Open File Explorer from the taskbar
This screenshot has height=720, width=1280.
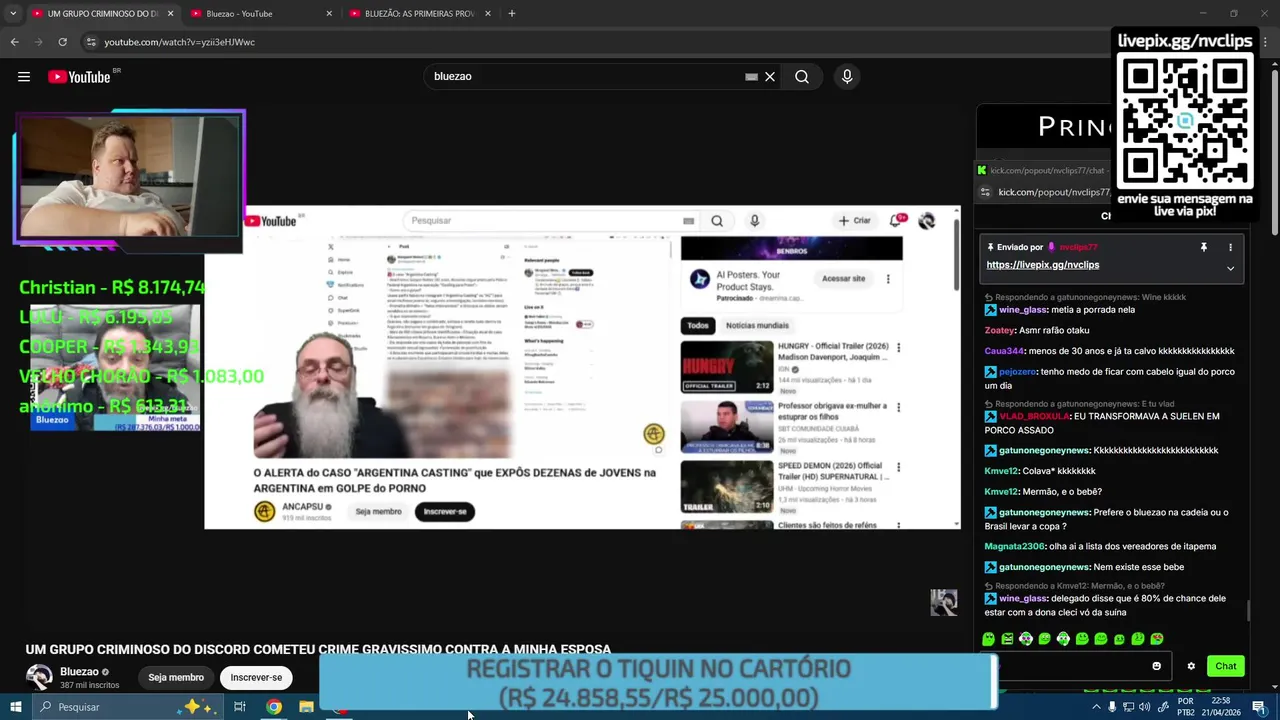point(306,707)
